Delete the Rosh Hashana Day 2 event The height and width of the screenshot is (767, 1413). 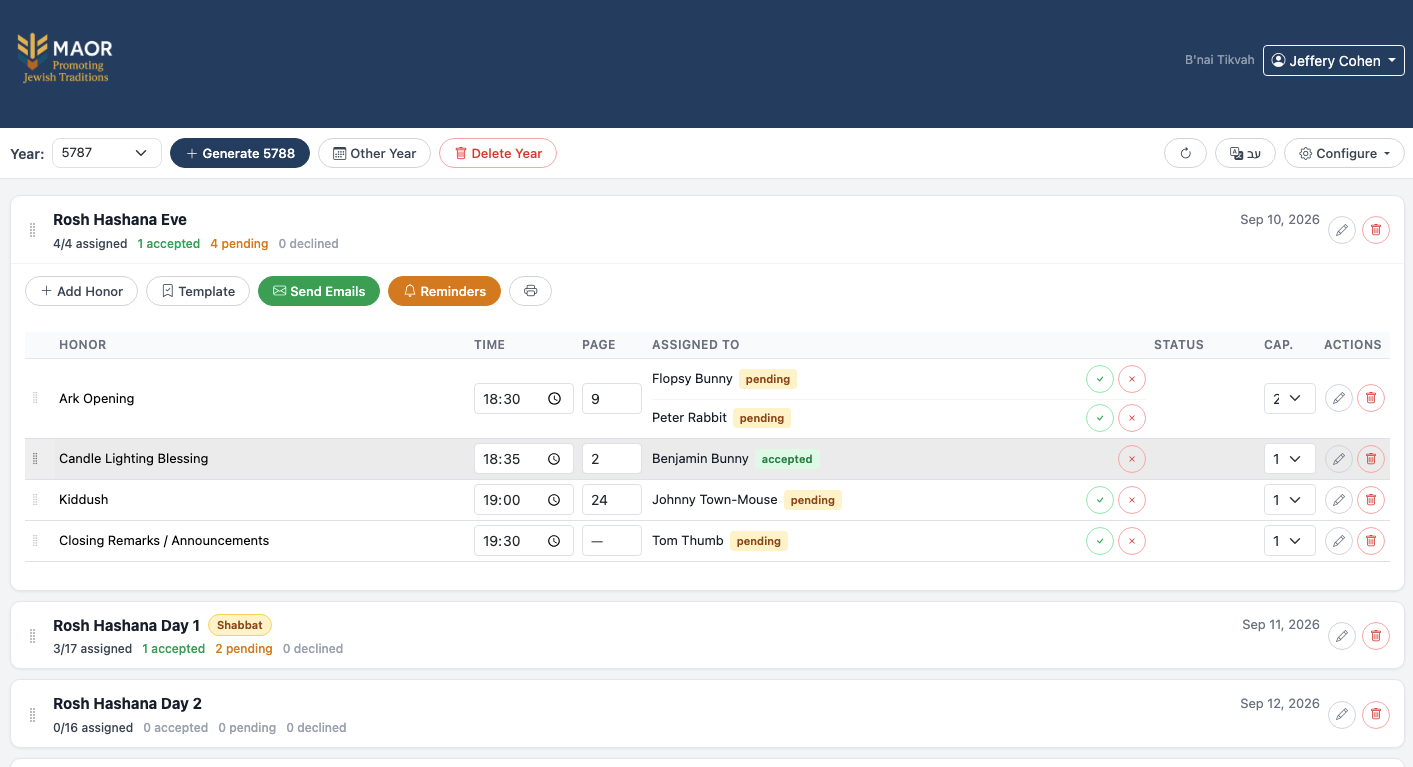coord(1376,715)
